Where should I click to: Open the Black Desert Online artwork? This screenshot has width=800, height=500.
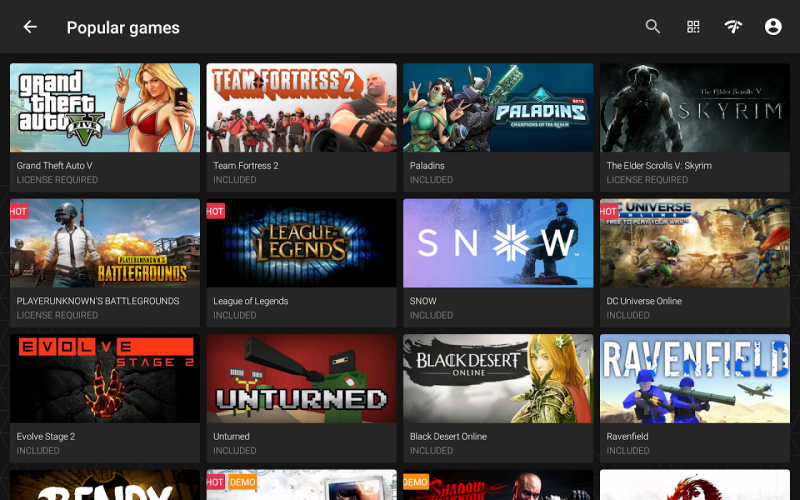[x=498, y=379]
